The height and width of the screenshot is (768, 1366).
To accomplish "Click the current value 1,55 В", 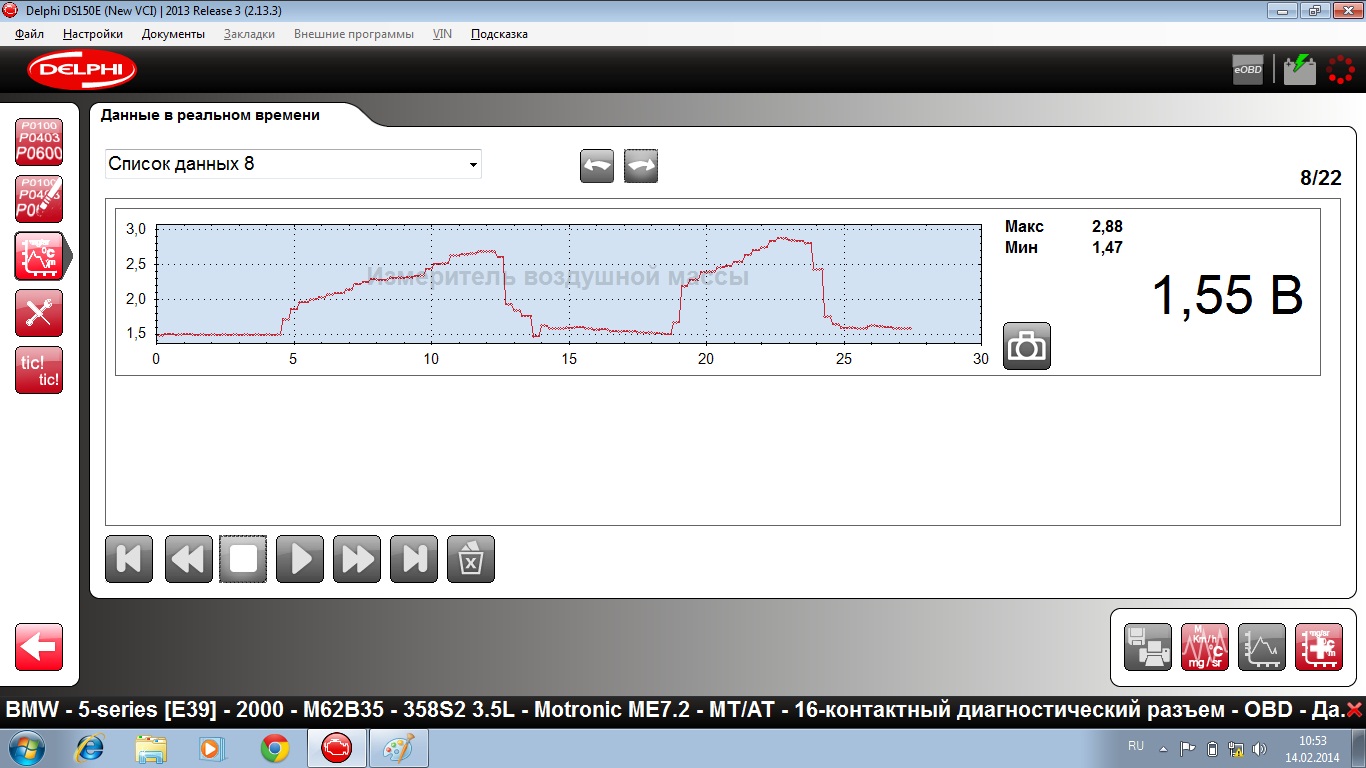I will (1228, 295).
